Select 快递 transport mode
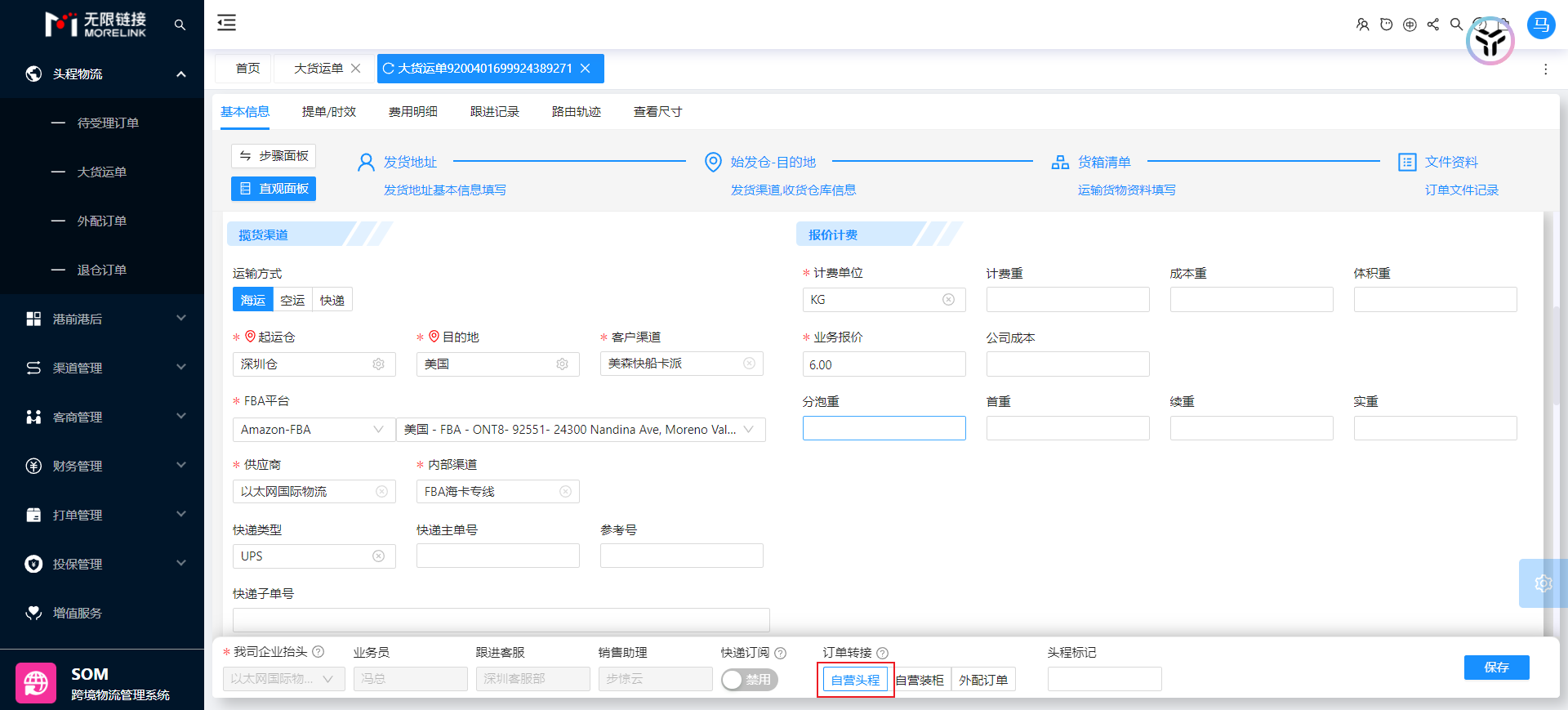 pos(332,301)
